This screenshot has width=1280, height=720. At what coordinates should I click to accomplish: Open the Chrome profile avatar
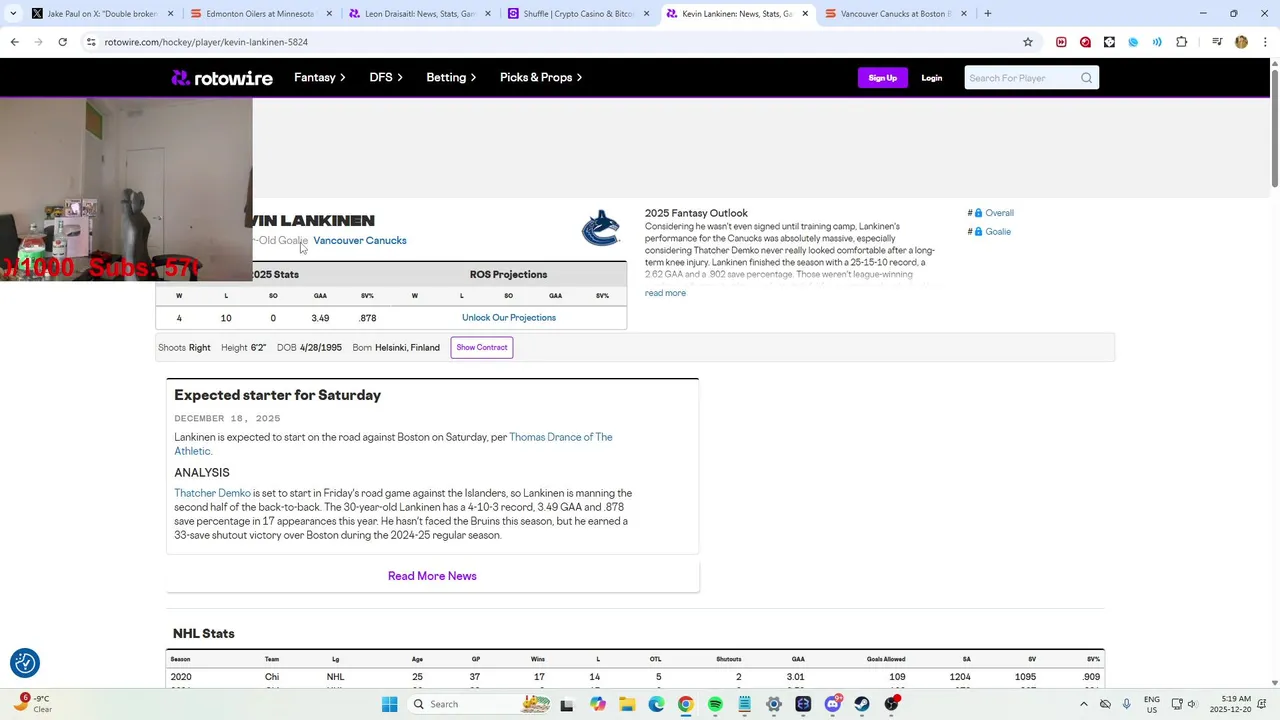coord(1241,42)
